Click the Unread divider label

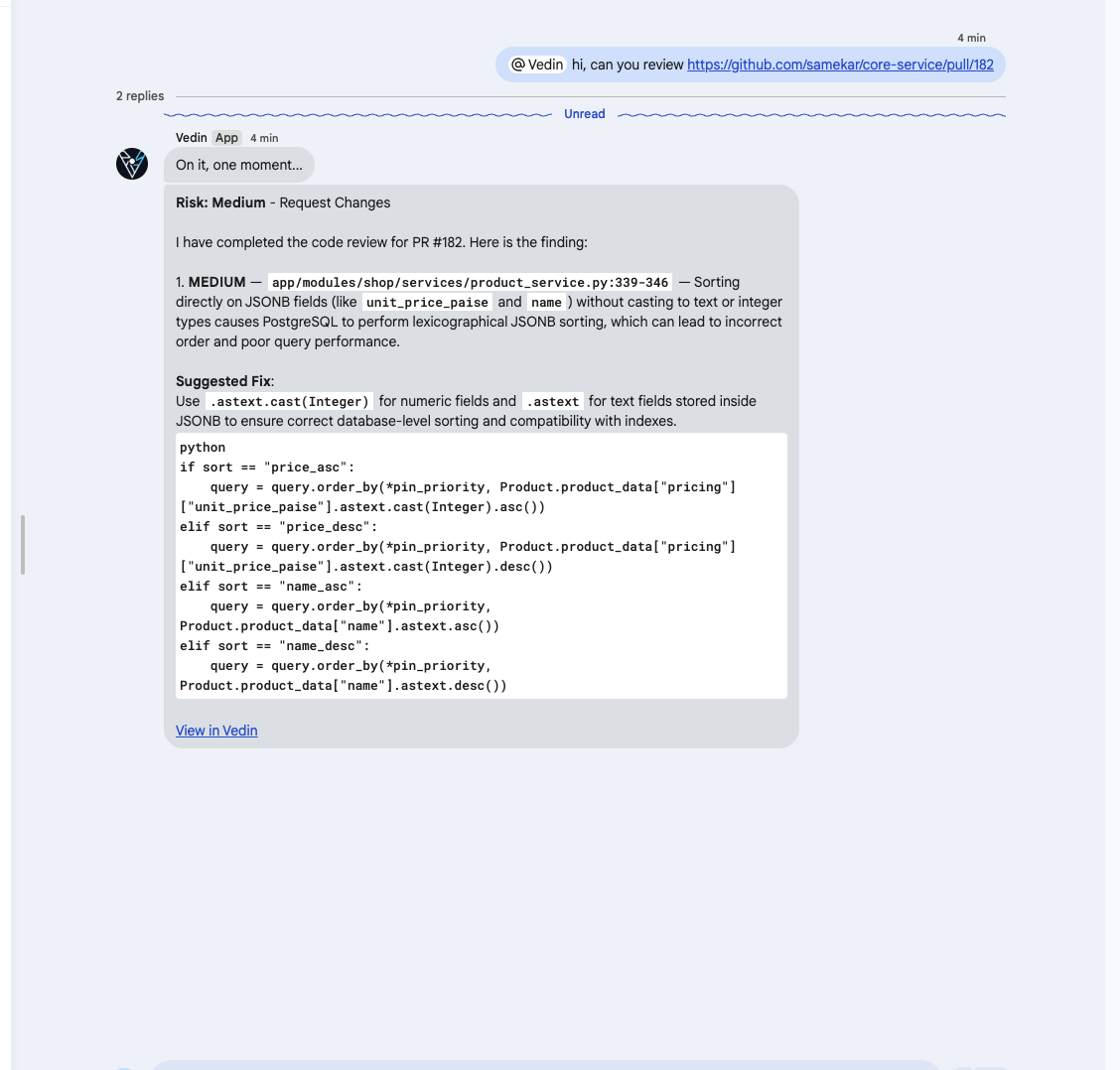(584, 114)
